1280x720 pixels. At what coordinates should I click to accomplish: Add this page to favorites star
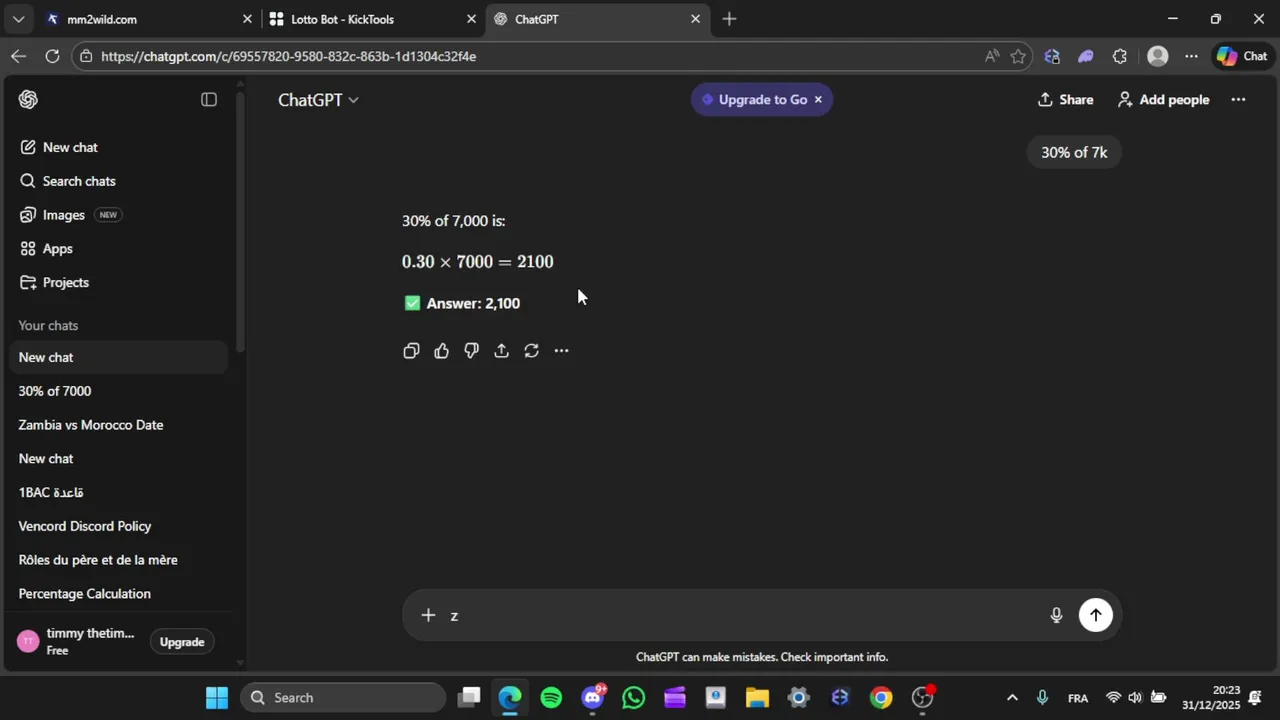[x=1018, y=56]
